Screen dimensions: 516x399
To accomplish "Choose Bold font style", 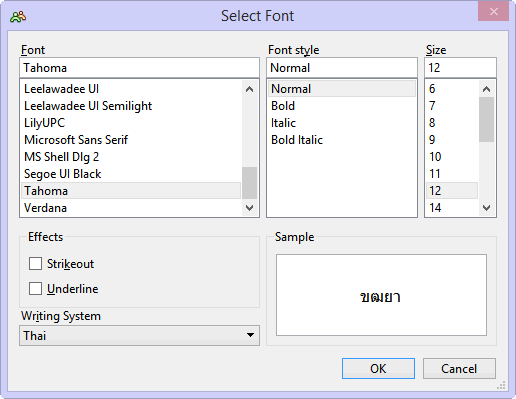I will (x=342, y=106).
